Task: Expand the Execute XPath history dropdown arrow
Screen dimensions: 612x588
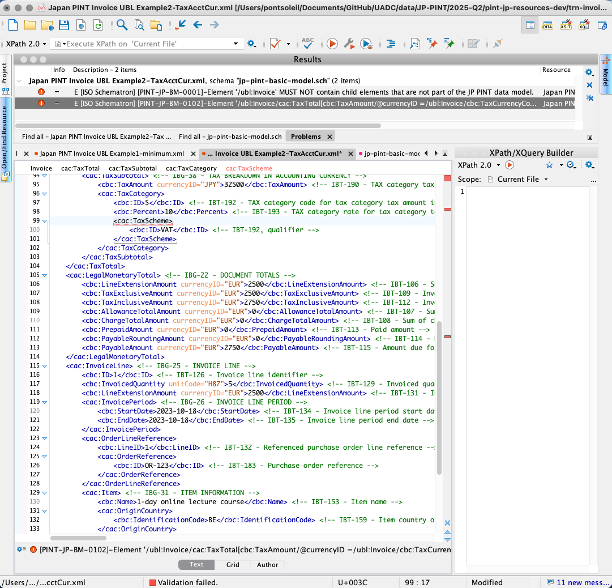Action: [x=236, y=44]
